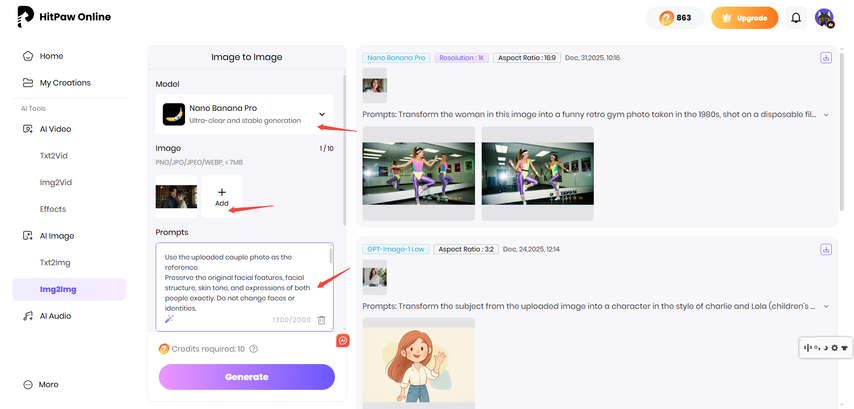This screenshot has width=854, height=409.
Task: Click the orange Upgrade button
Action: [743, 18]
